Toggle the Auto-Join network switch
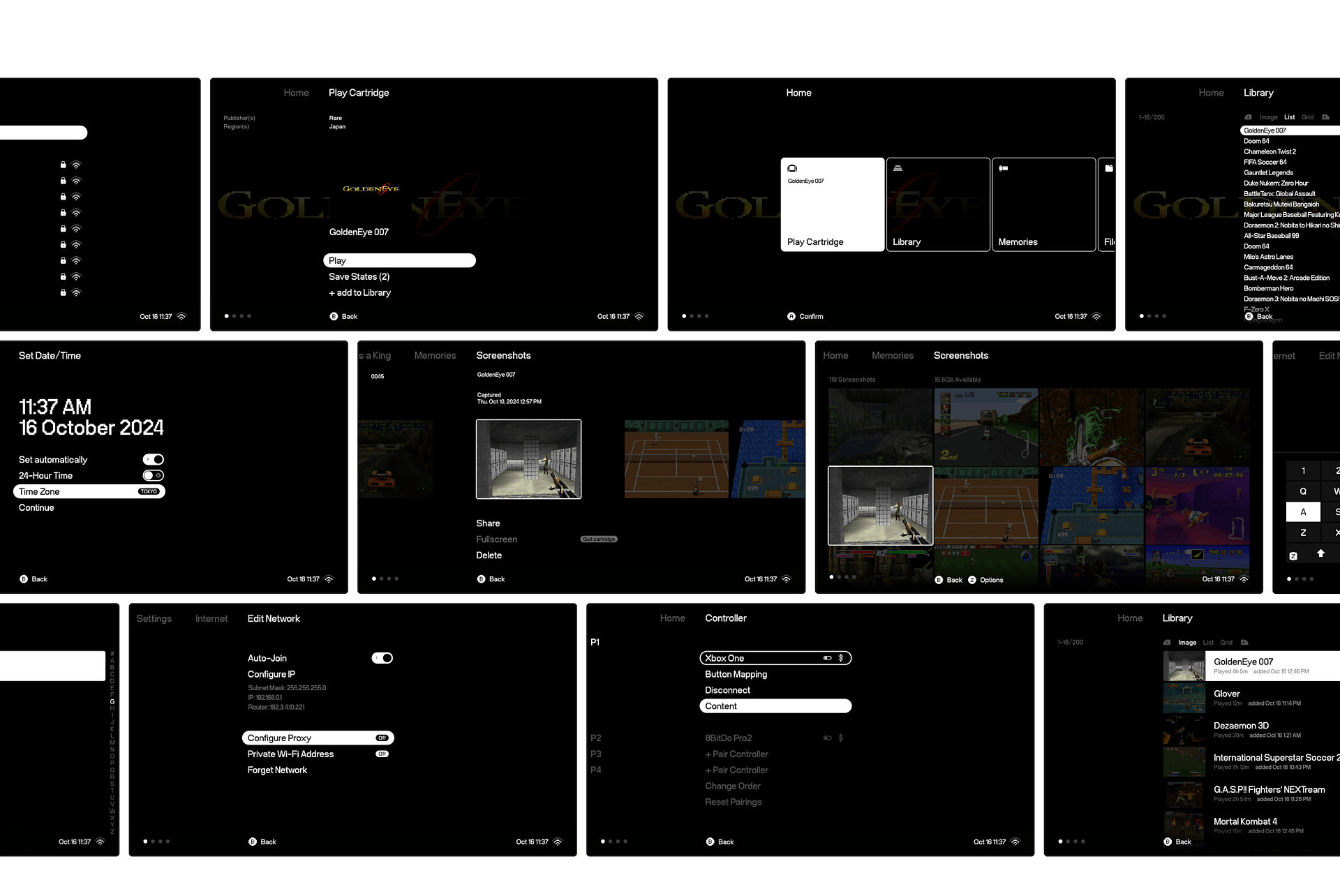 tap(382, 658)
